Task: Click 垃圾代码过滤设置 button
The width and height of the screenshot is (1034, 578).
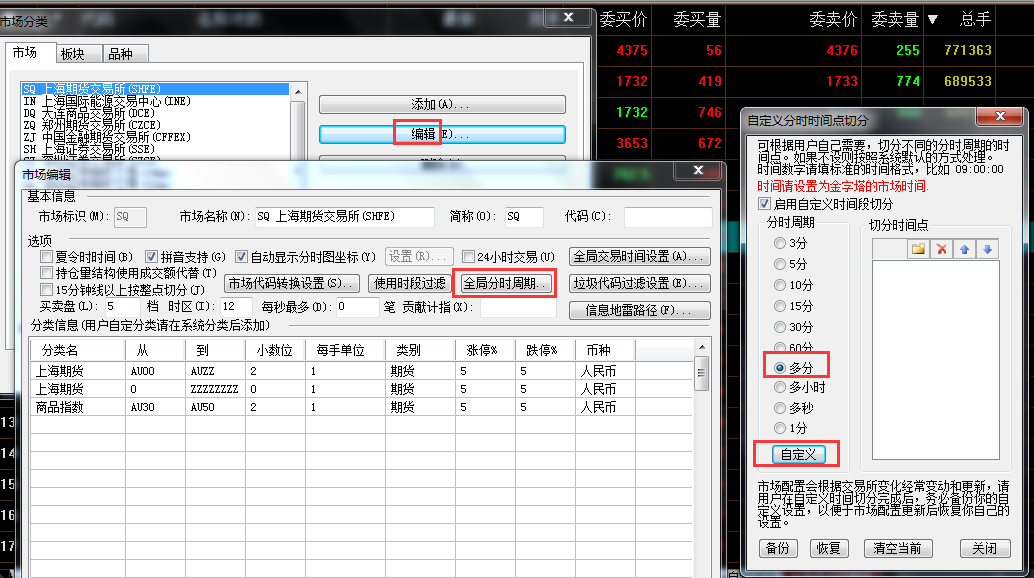Action: pyautogui.click(x=640, y=283)
